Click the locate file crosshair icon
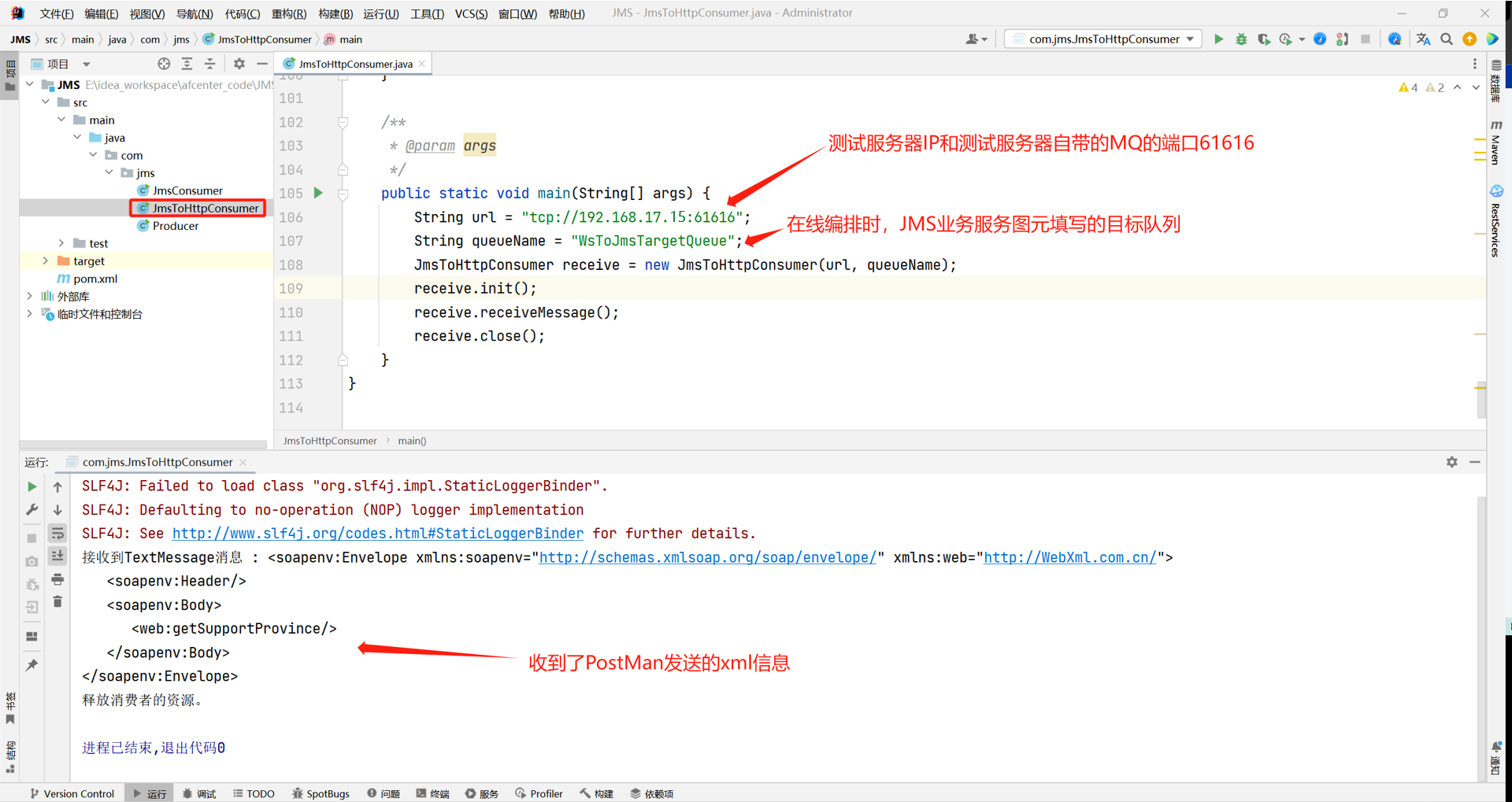1512x802 pixels. coord(164,64)
